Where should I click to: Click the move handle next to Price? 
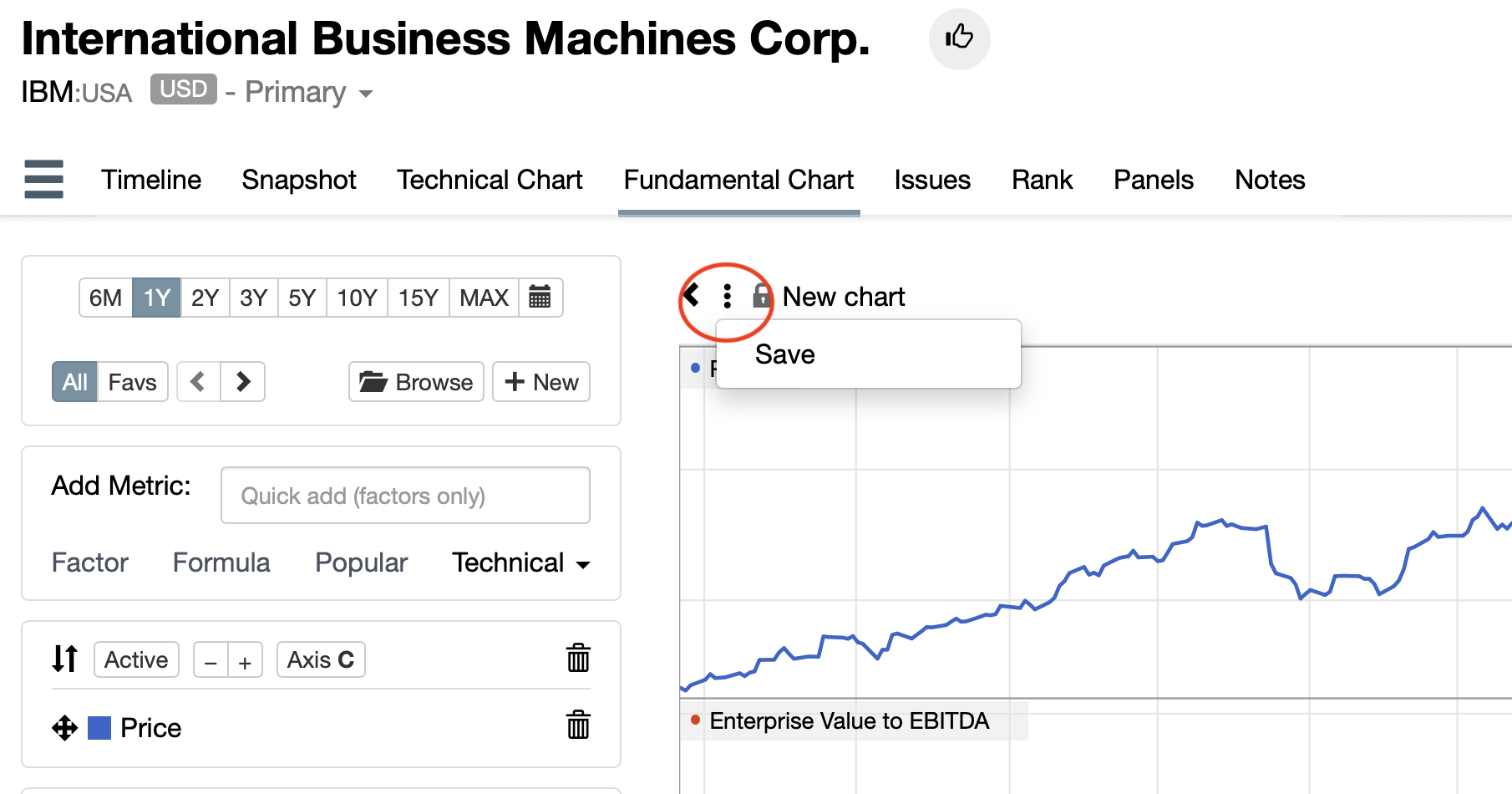click(x=64, y=728)
